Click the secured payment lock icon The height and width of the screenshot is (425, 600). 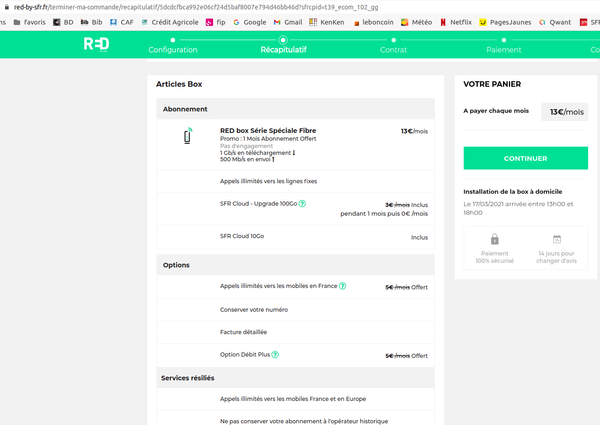(494, 239)
